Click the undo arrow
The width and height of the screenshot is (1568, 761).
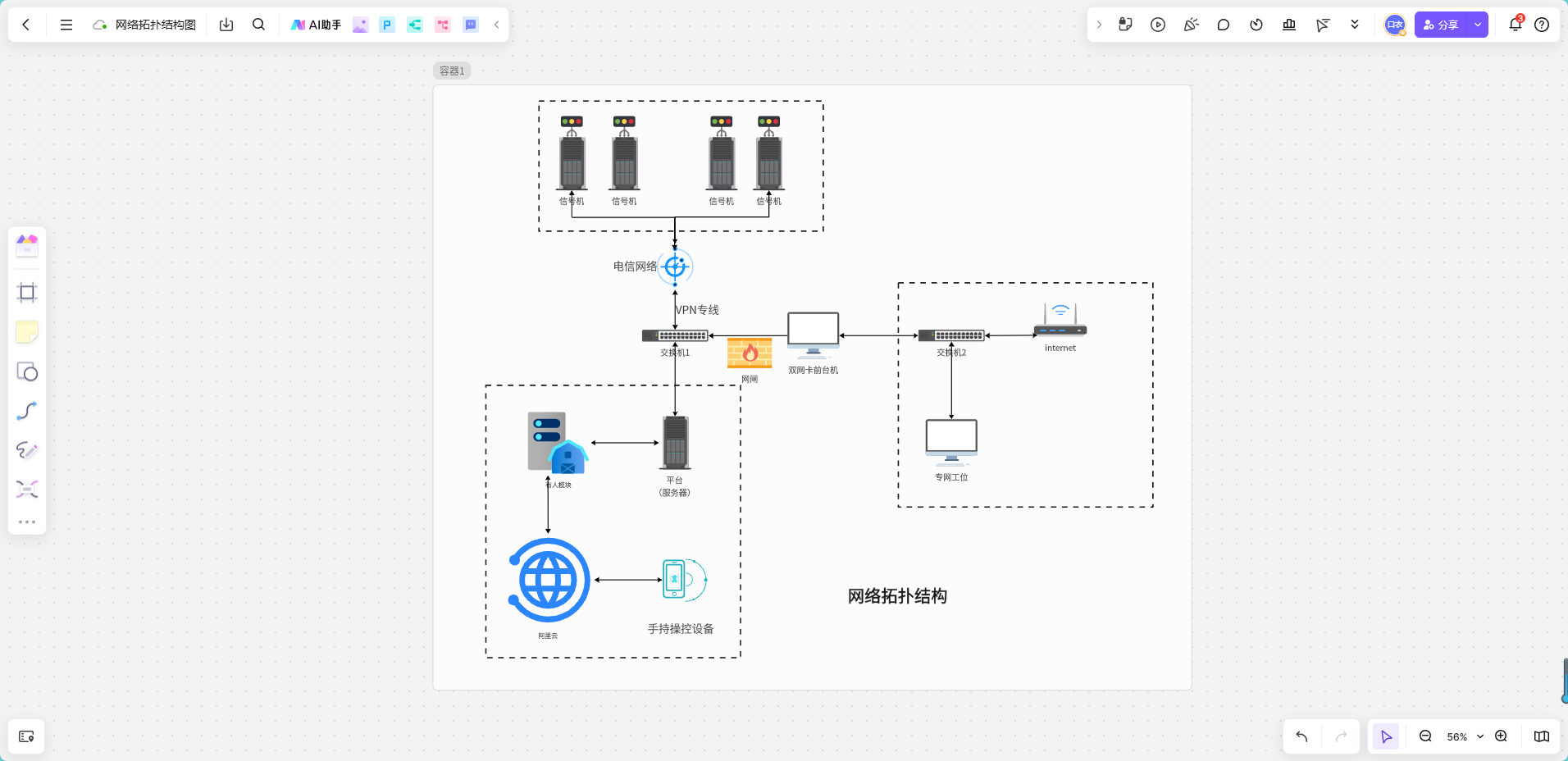[1301, 736]
